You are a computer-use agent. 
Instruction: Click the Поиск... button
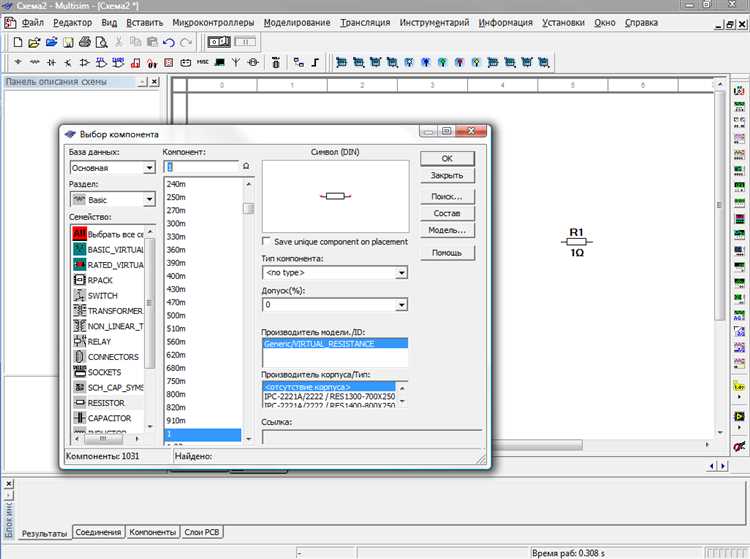tap(447, 197)
